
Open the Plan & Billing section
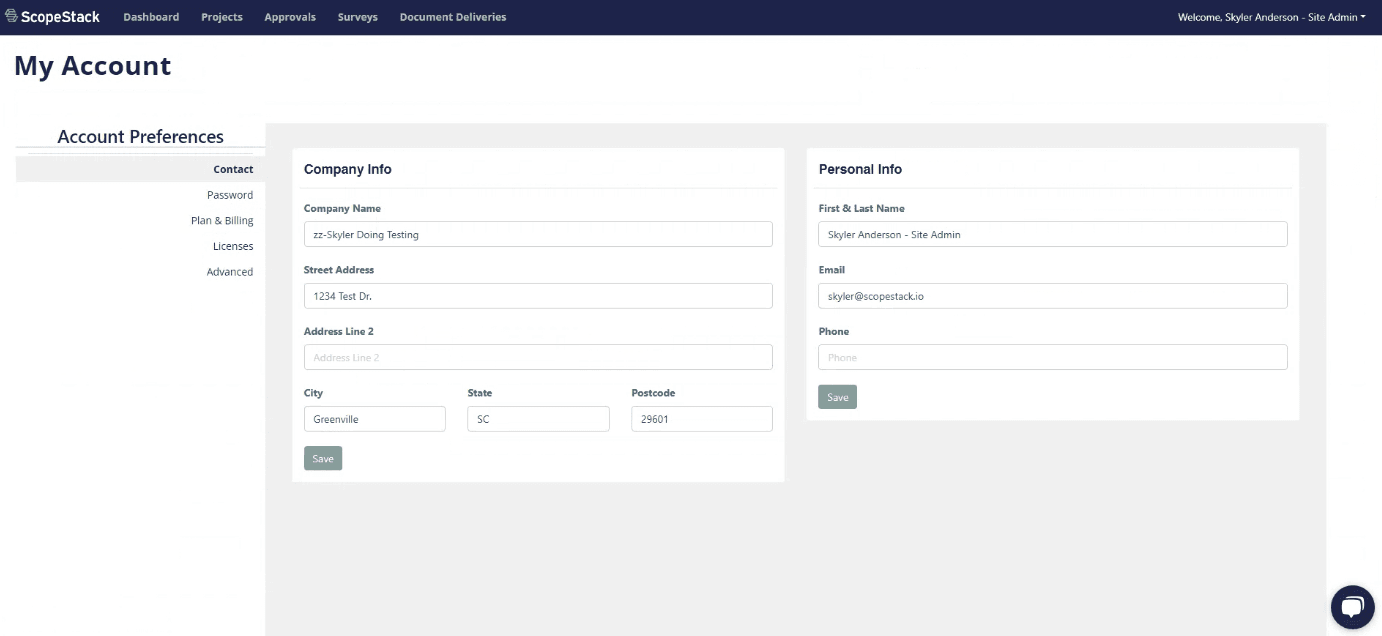click(x=222, y=220)
